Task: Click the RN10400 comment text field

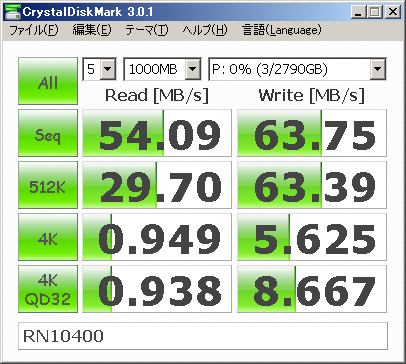Action: (x=203, y=336)
